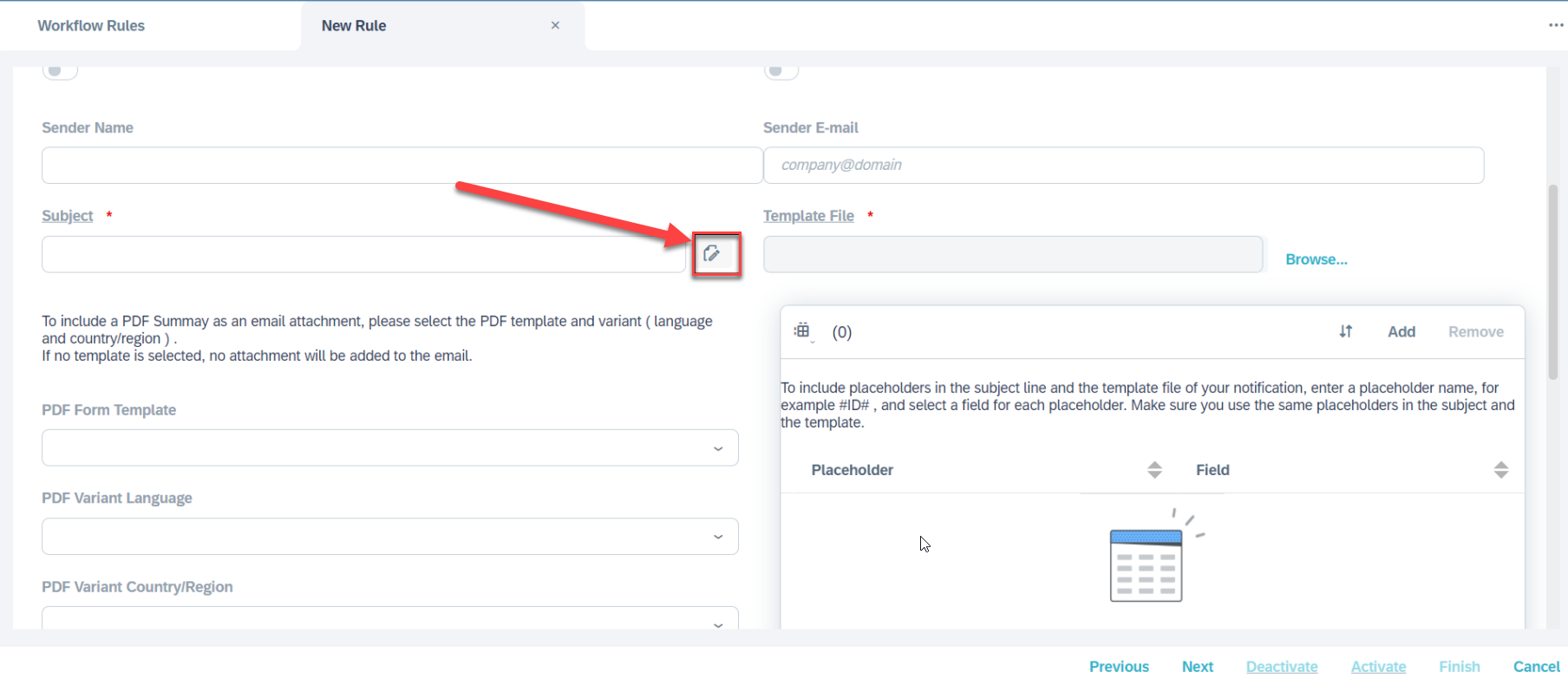Viewport: 1568px width, 685px height.
Task: Open the three-dot overflow menu
Action: 1556,25
